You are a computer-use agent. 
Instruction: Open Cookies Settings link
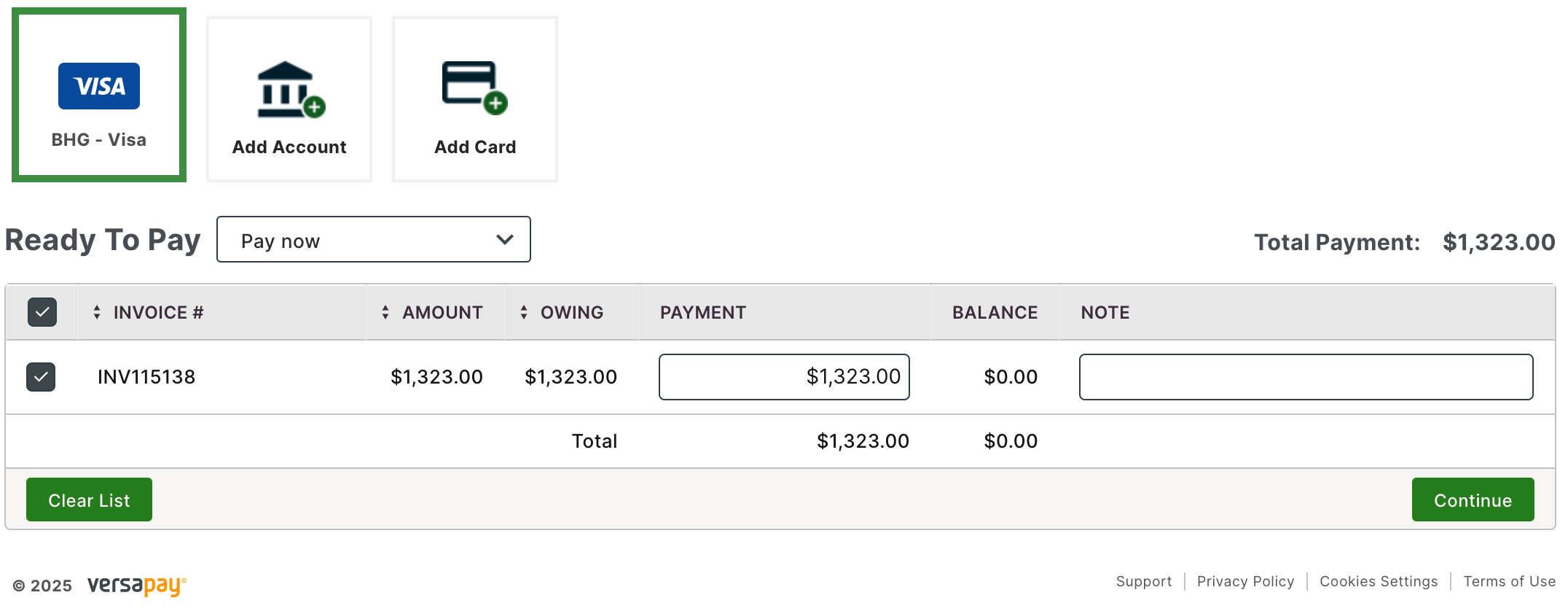pyautogui.click(x=1379, y=581)
